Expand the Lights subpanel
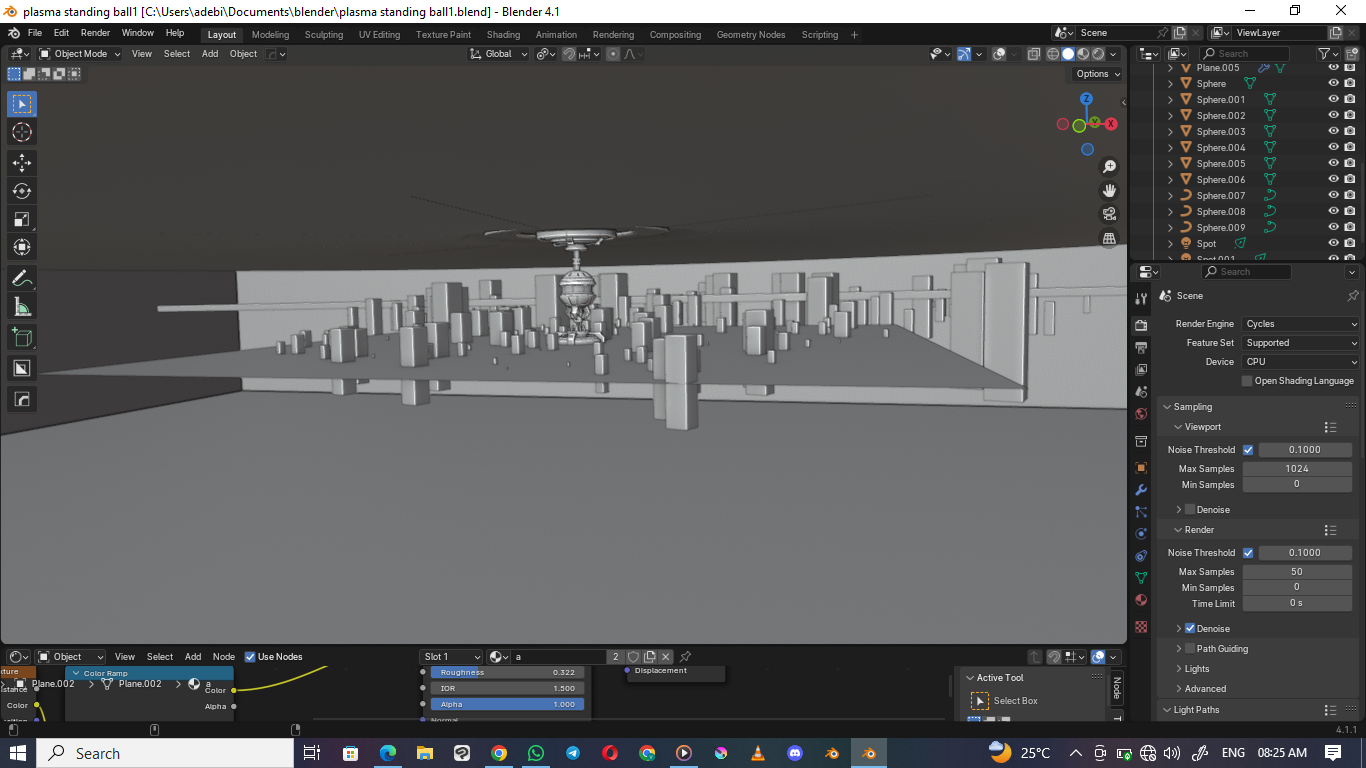This screenshot has width=1366, height=768. (x=1196, y=669)
